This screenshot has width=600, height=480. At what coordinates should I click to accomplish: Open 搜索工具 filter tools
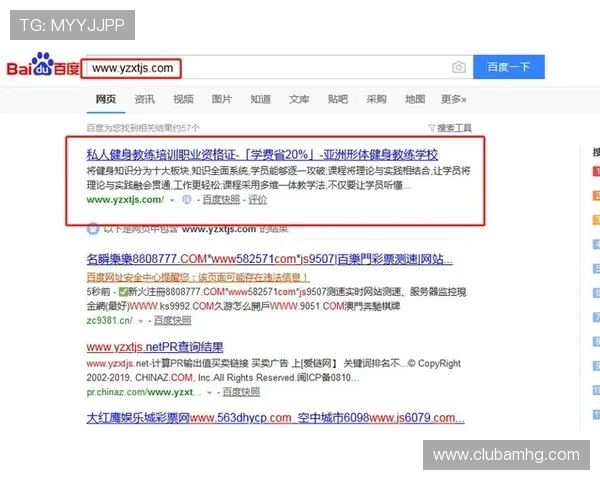point(450,128)
